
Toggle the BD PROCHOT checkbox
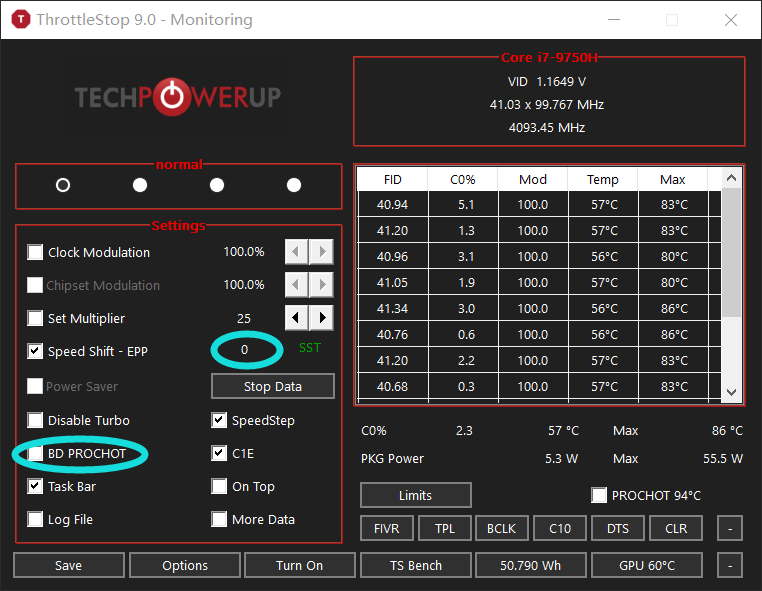[35, 453]
